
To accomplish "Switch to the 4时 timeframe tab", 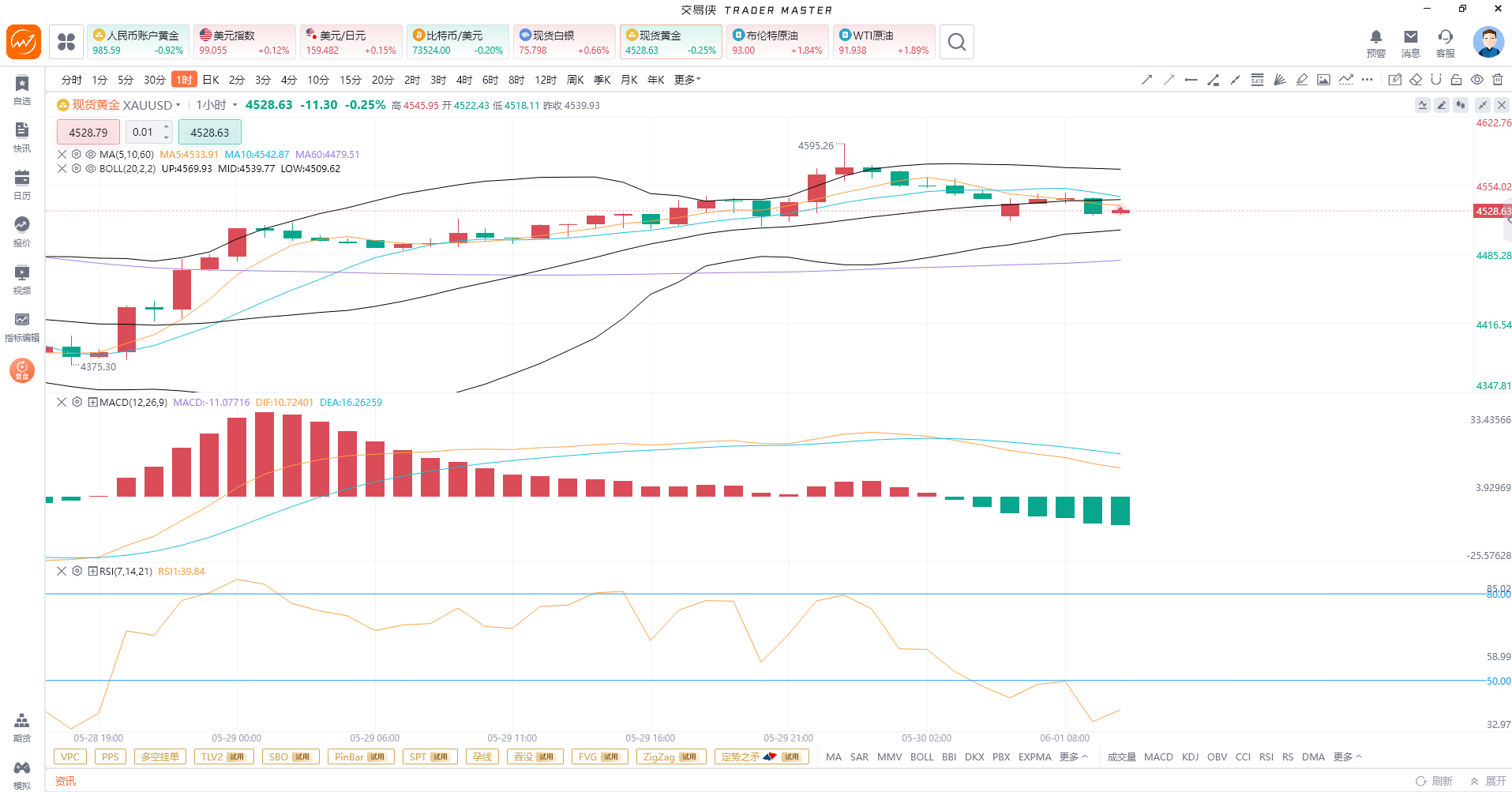I will click(x=464, y=80).
